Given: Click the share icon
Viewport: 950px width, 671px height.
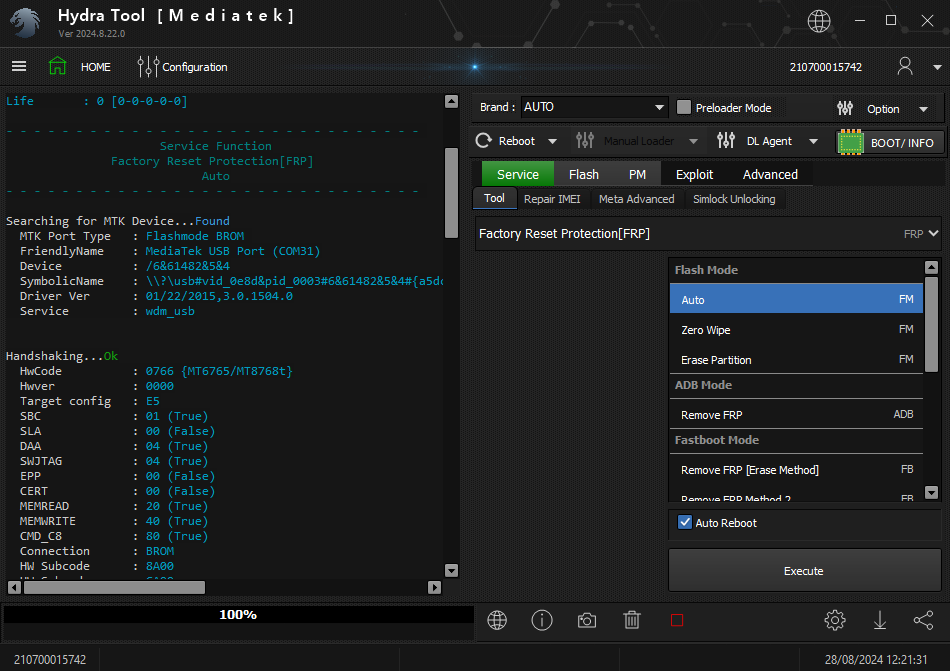Looking at the screenshot, I should coord(923,620).
